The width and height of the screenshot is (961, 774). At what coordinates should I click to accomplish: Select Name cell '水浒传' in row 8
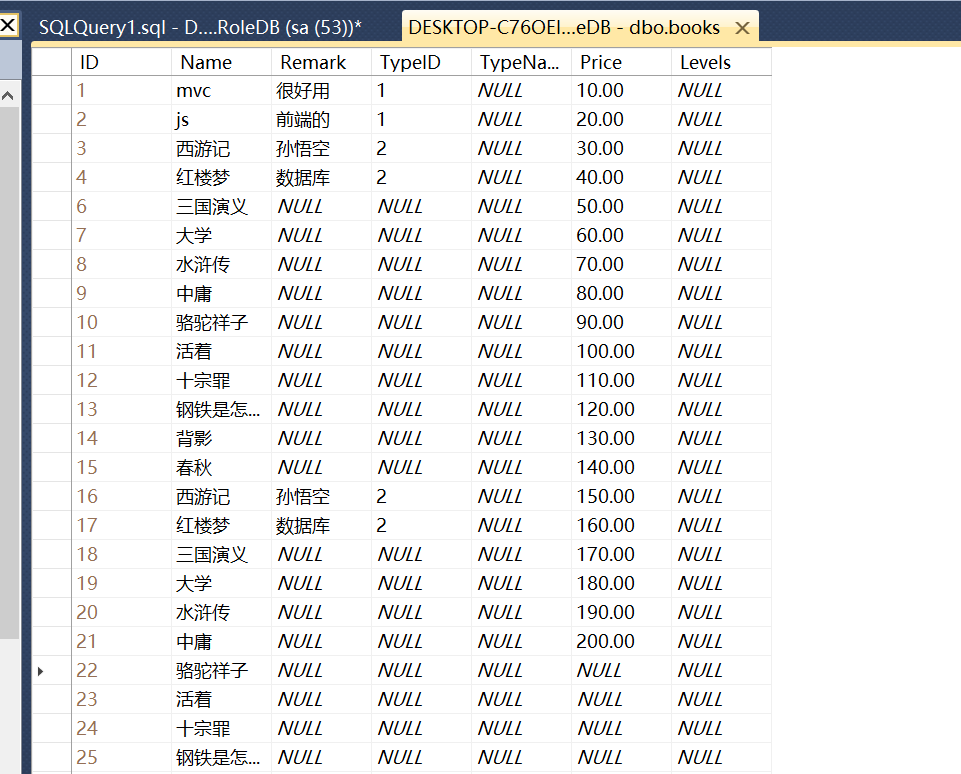pyautogui.click(x=221, y=265)
